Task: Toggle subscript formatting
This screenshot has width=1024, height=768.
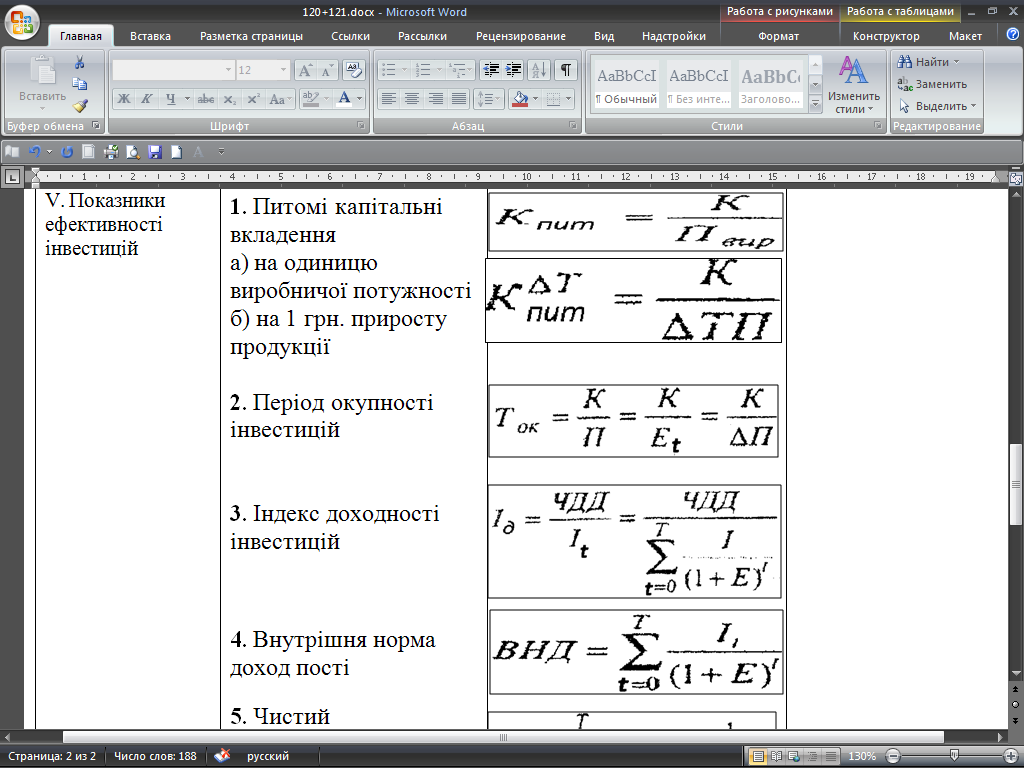Action: click(229, 99)
